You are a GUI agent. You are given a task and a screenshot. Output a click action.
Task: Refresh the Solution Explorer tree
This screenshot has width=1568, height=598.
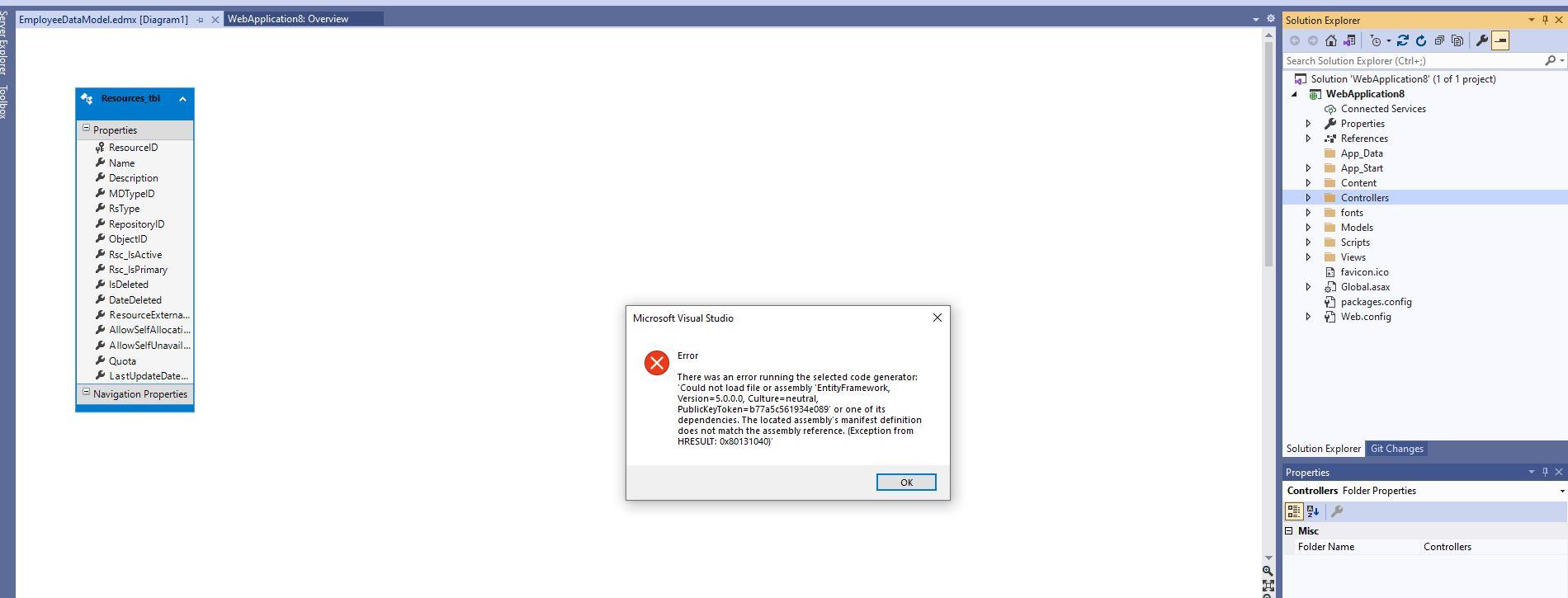1421,40
